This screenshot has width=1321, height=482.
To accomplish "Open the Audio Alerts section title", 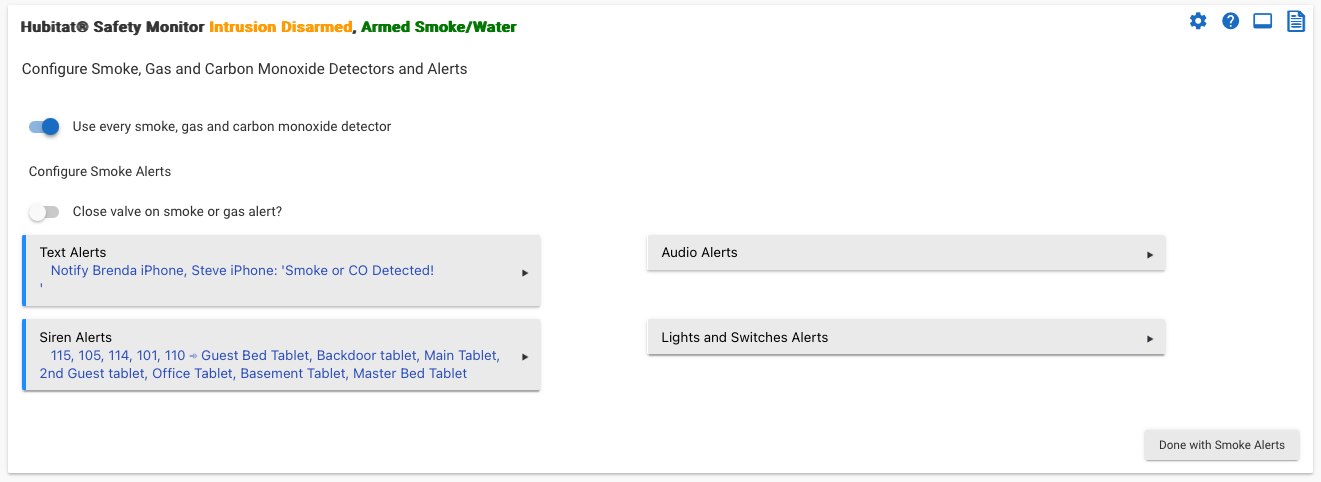I will coord(699,253).
